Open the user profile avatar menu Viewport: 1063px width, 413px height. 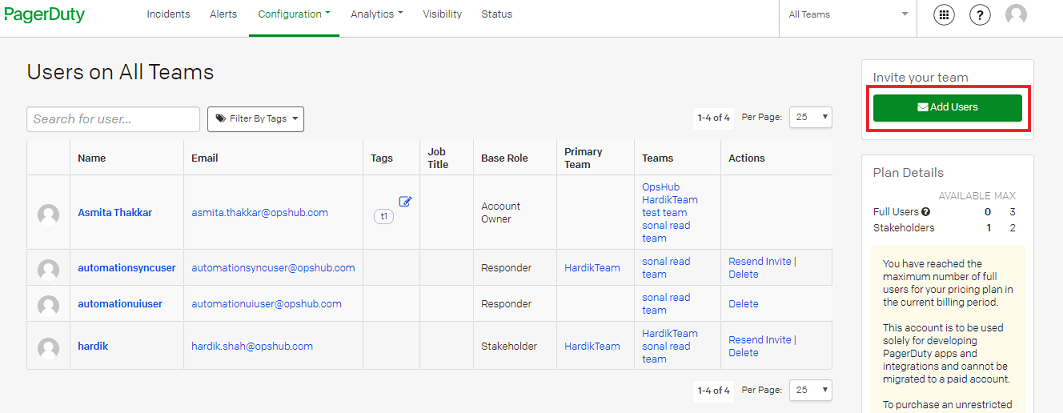pos(1016,15)
